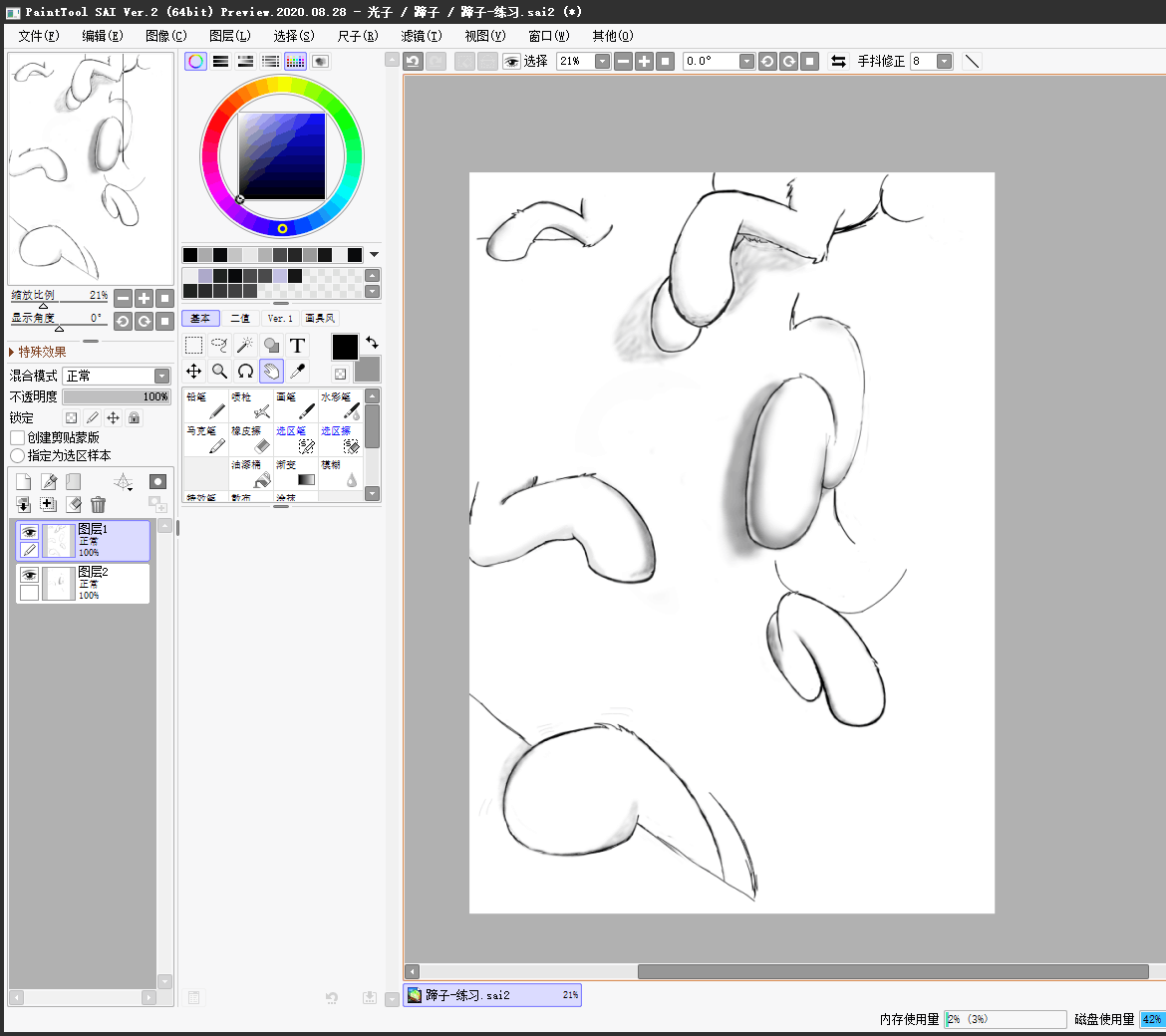1166x1036 pixels.
Task: Click the undo button in the toolbar
Action: (413, 62)
